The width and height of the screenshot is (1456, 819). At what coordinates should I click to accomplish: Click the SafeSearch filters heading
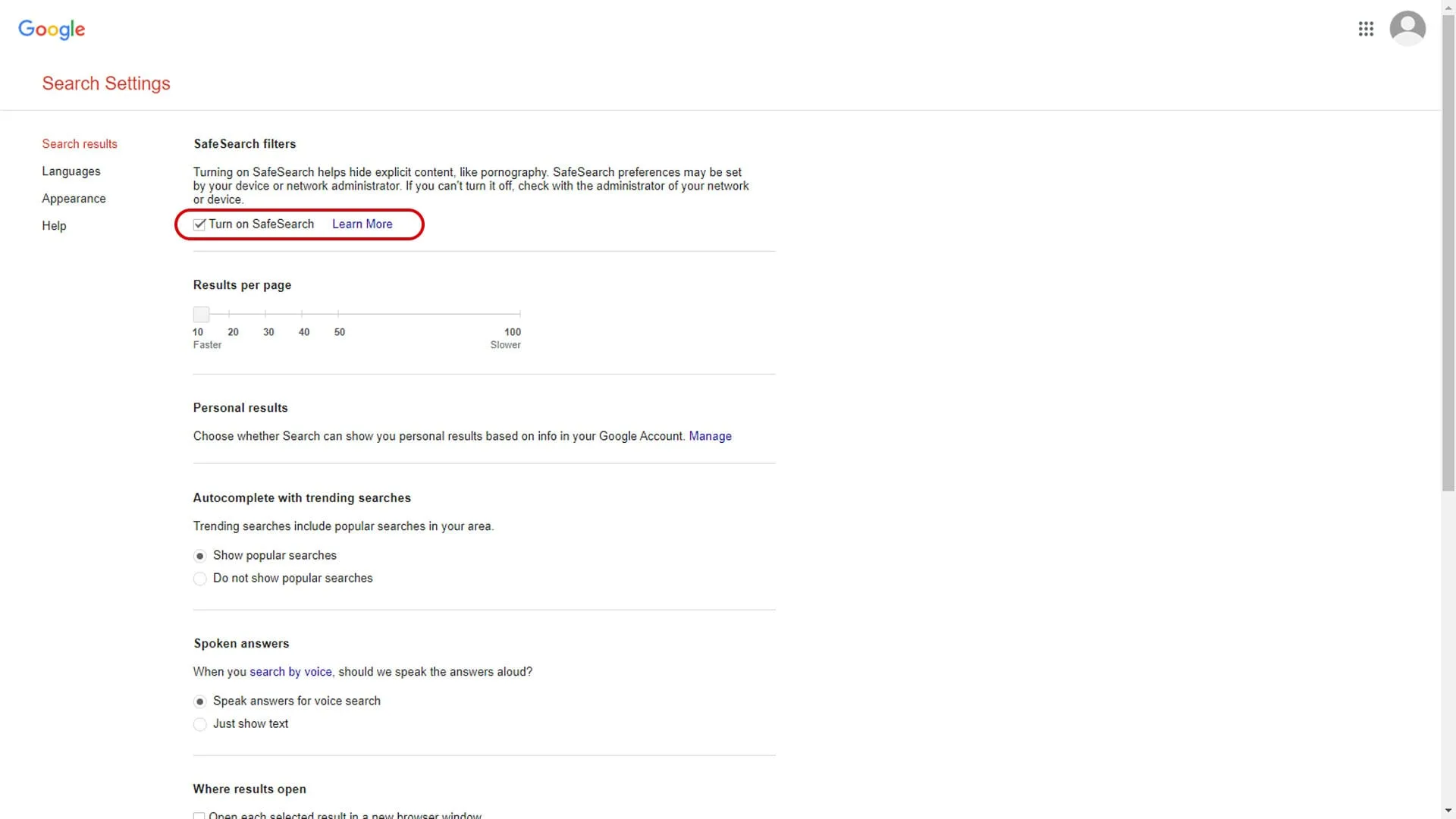(244, 144)
